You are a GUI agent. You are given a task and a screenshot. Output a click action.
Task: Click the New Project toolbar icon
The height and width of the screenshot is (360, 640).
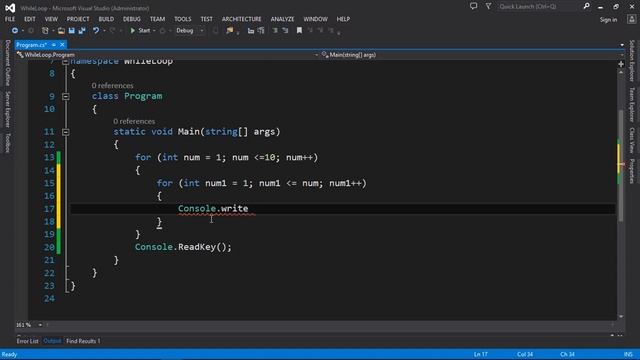point(45,31)
